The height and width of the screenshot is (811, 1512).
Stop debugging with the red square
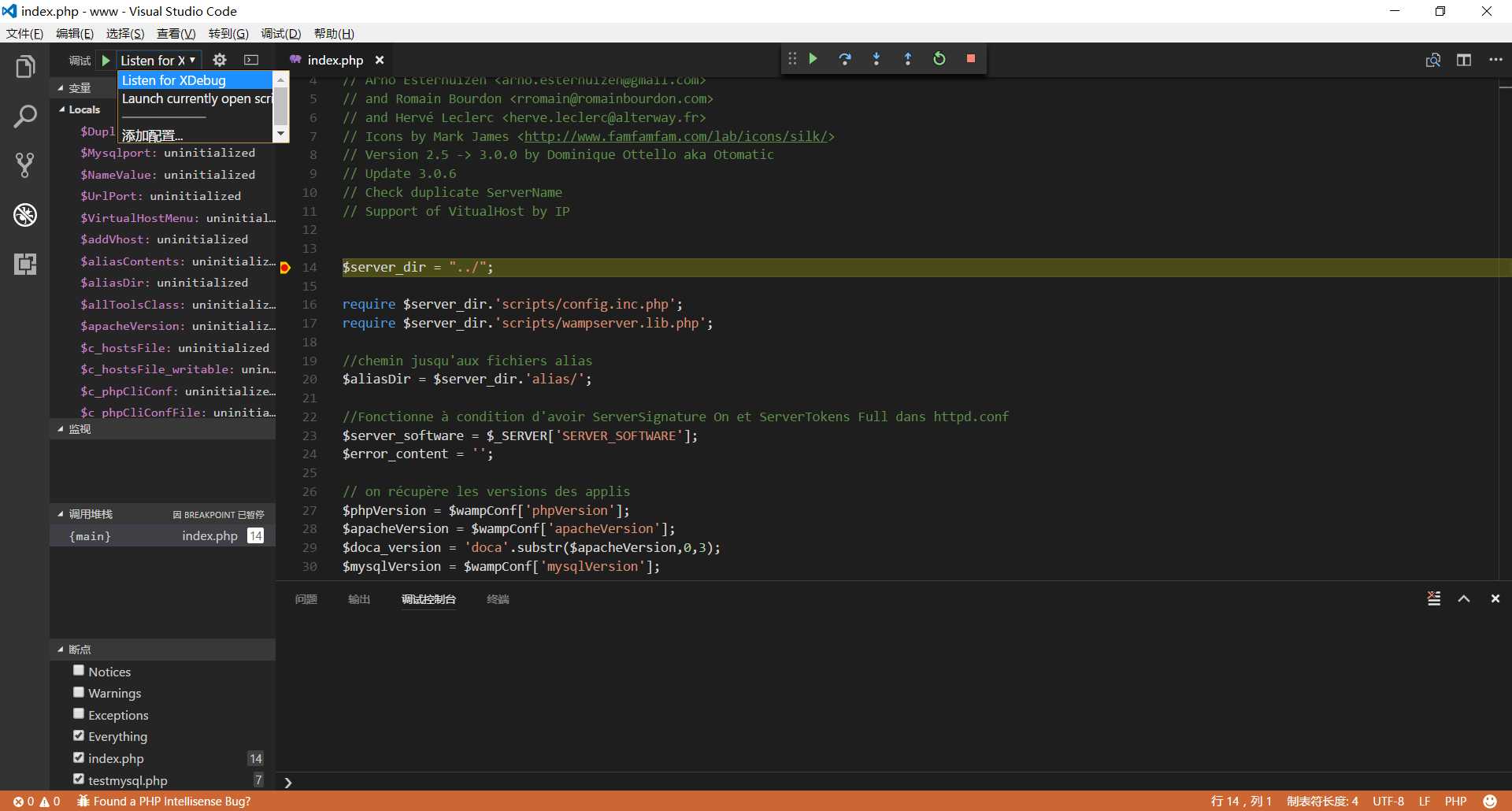(971, 59)
